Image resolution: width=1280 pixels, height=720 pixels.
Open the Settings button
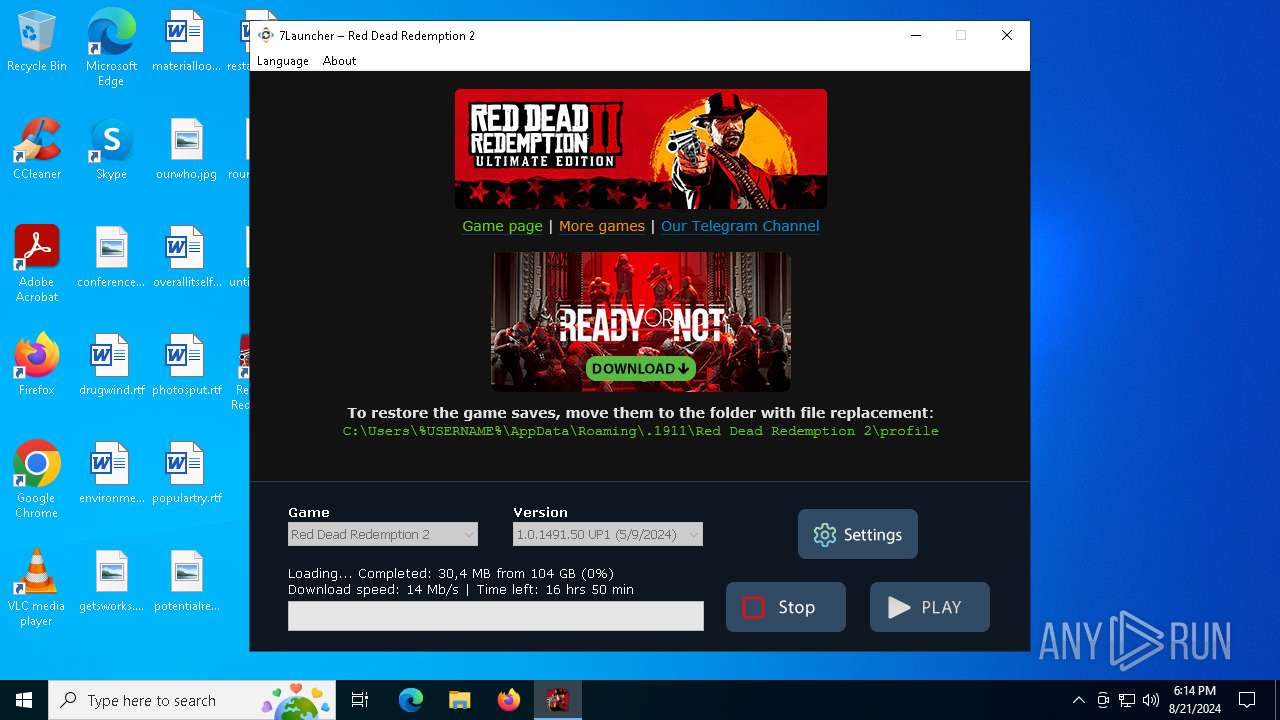[858, 534]
